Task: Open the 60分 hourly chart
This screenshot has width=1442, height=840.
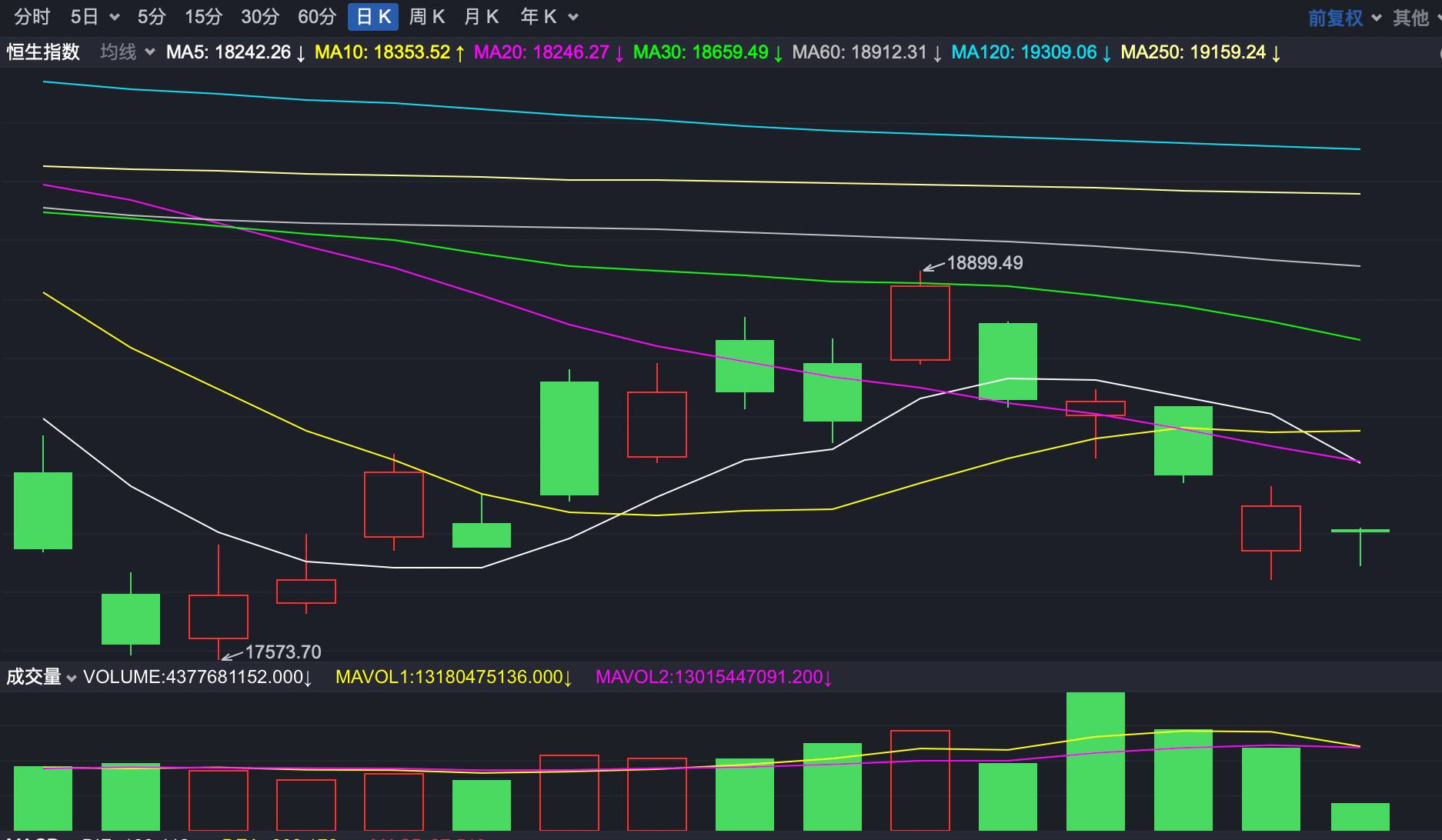Action: pyautogui.click(x=316, y=17)
